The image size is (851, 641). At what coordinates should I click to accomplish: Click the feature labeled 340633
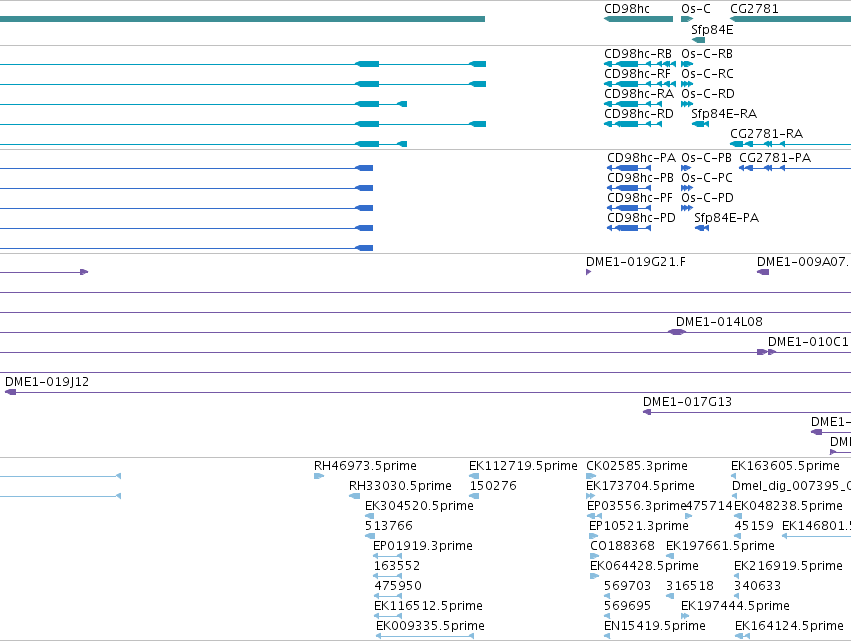click(757, 586)
